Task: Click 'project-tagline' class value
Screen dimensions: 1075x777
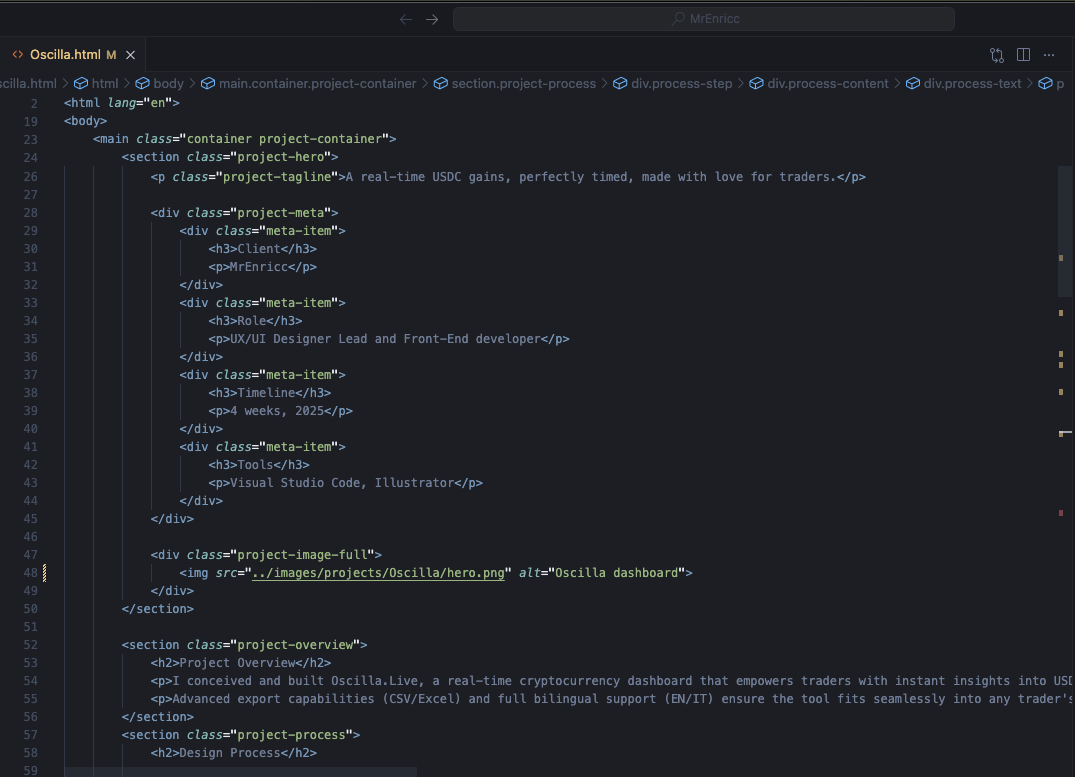Action: [277, 177]
